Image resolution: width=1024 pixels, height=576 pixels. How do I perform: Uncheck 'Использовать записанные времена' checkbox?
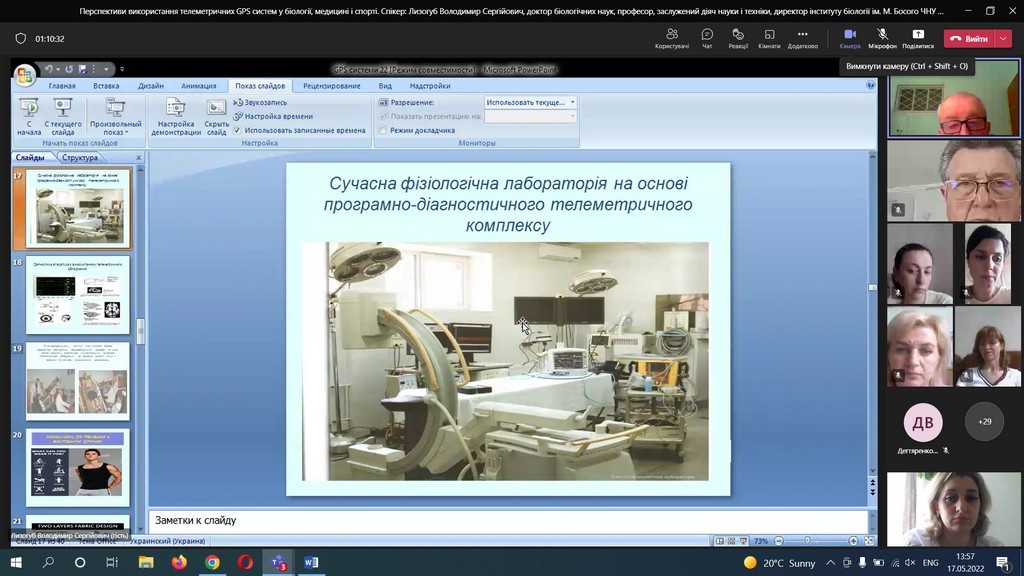(238, 130)
